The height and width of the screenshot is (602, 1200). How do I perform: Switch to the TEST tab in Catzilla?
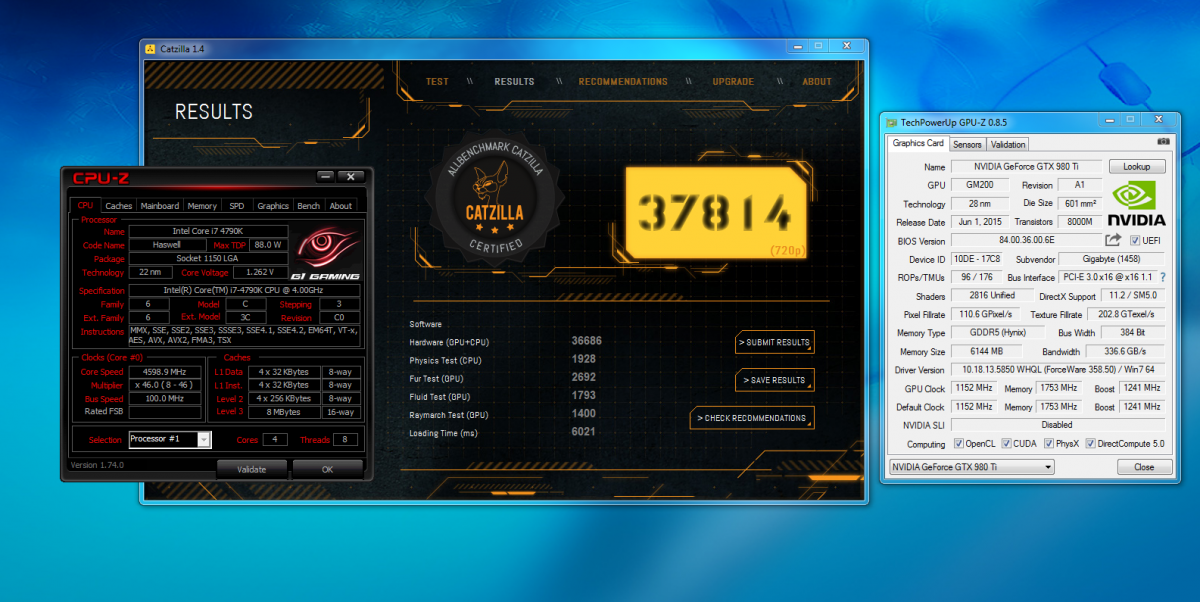(x=437, y=82)
